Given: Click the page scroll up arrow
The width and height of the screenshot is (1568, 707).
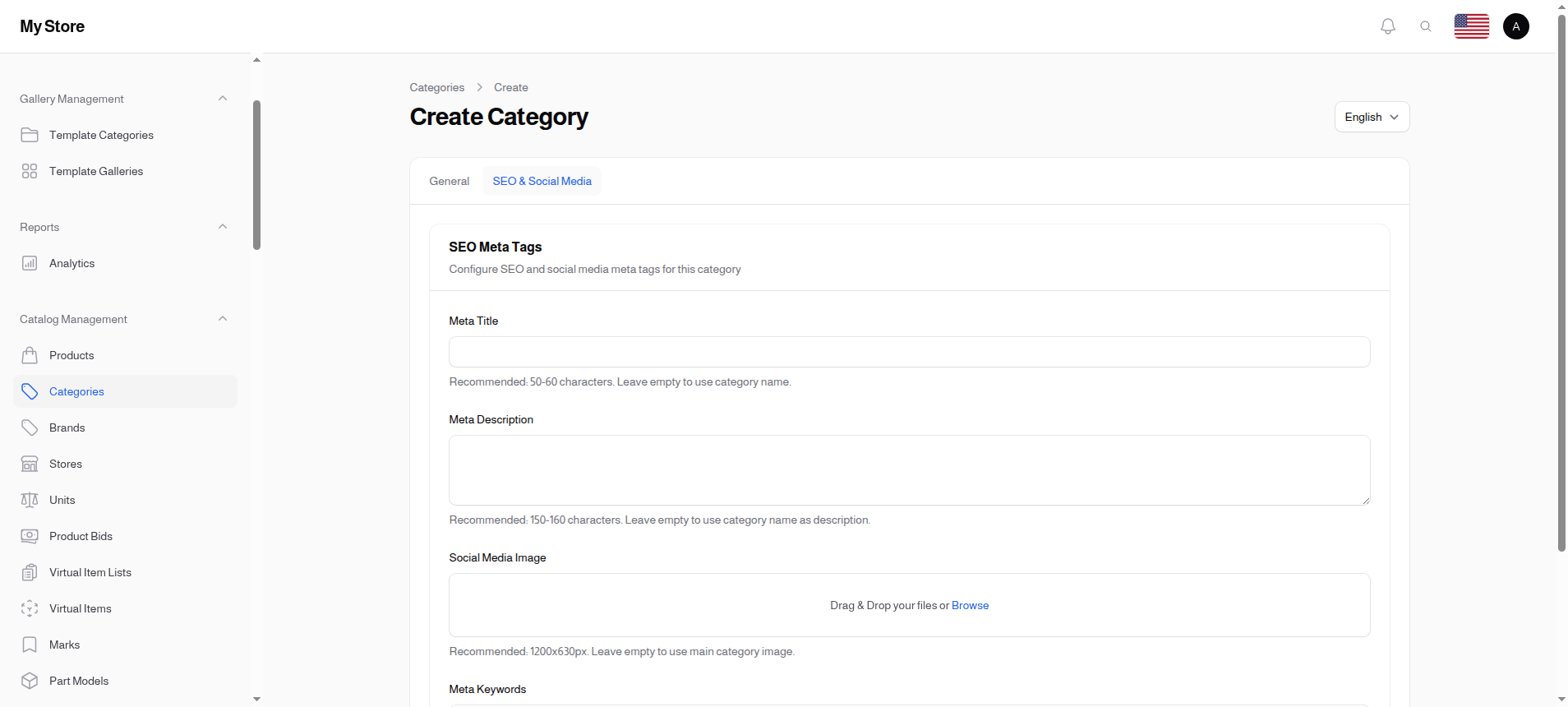Looking at the screenshot, I should click(x=1561, y=6).
